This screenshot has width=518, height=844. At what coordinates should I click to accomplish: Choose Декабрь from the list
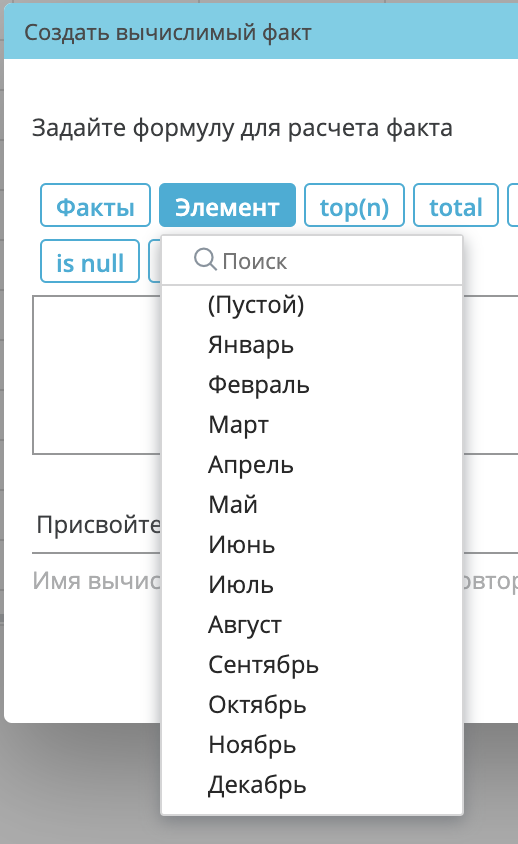(x=312, y=785)
